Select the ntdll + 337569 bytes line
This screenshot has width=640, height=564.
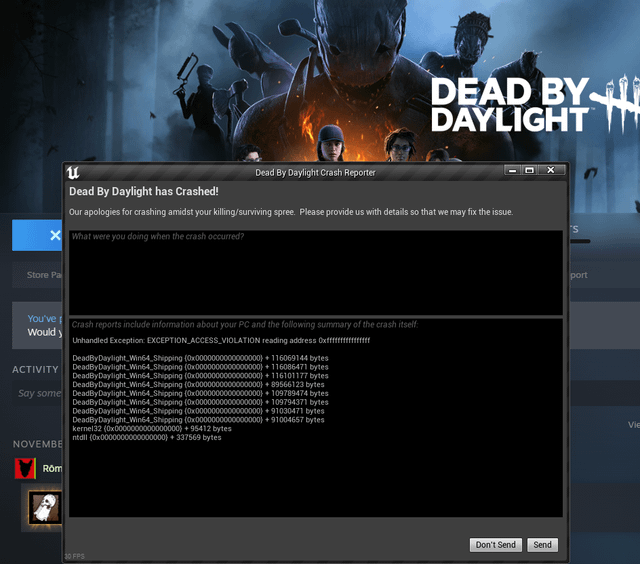tap(147, 437)
